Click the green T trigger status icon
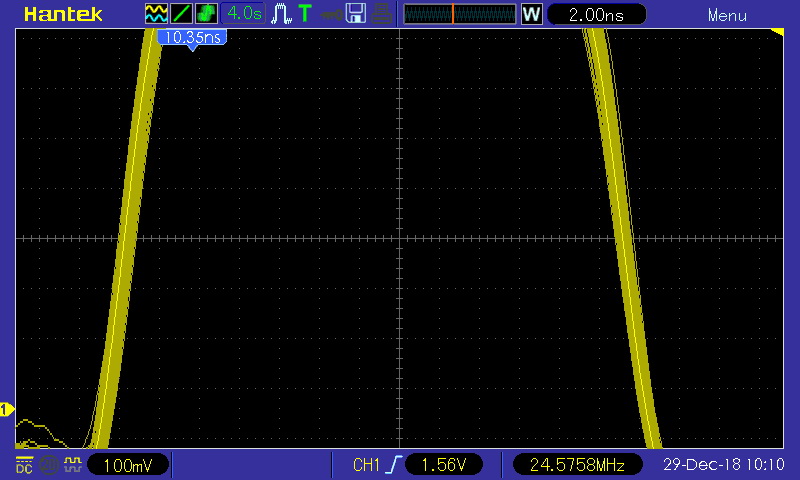The image size is (800, 480). coord(305,14)
